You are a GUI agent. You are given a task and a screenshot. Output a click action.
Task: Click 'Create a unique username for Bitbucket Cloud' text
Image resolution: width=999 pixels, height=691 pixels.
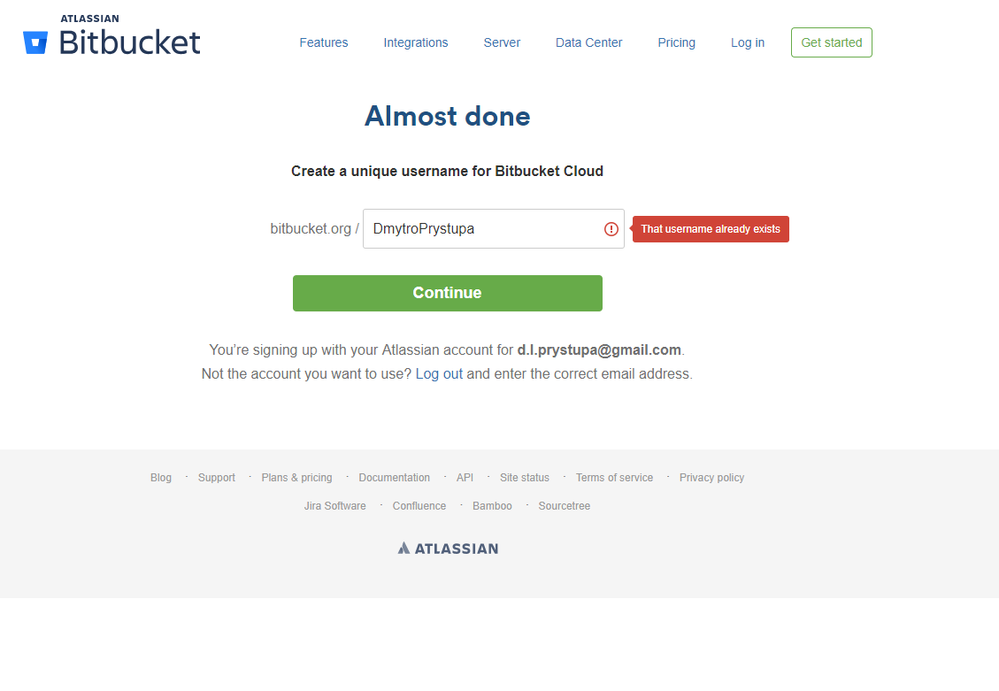[x=447, y=171]
